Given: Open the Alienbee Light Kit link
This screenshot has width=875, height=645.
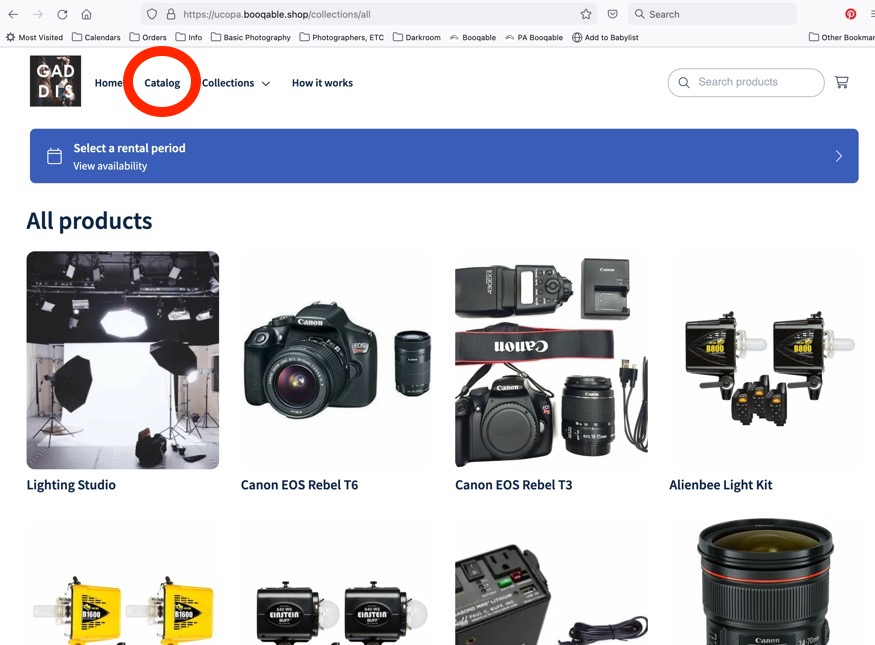Looking at the screenshot, I should click(x=721, y=485).
